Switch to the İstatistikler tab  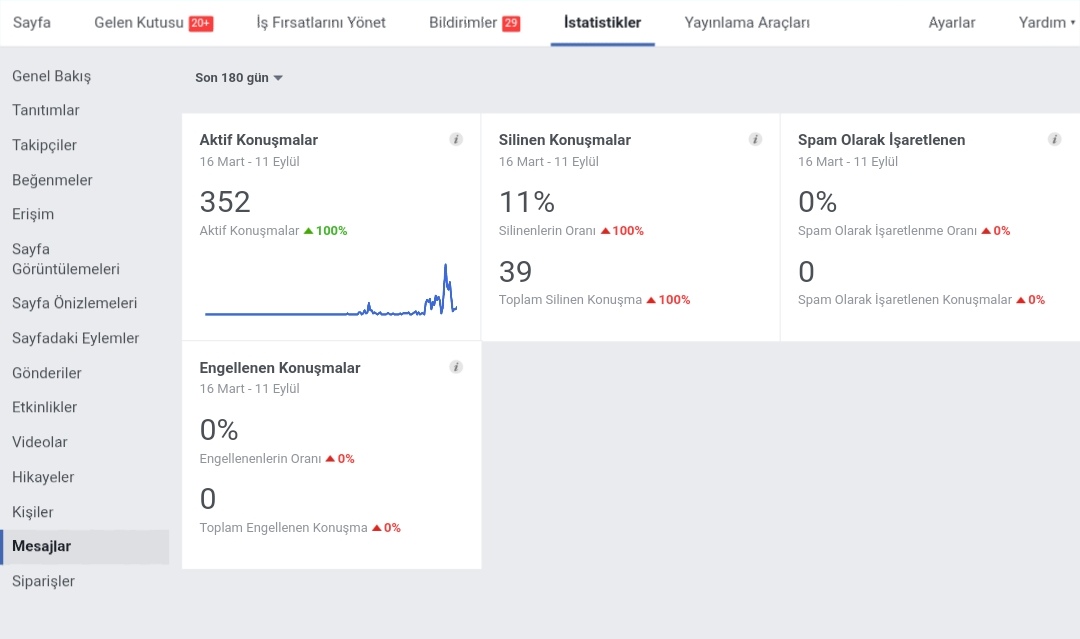603,23
